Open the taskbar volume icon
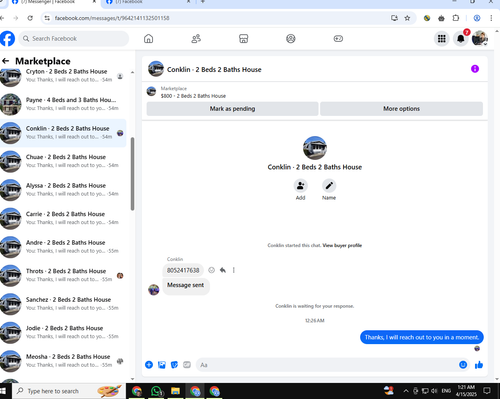Screen dimensions: 500x399 [434, 391]
